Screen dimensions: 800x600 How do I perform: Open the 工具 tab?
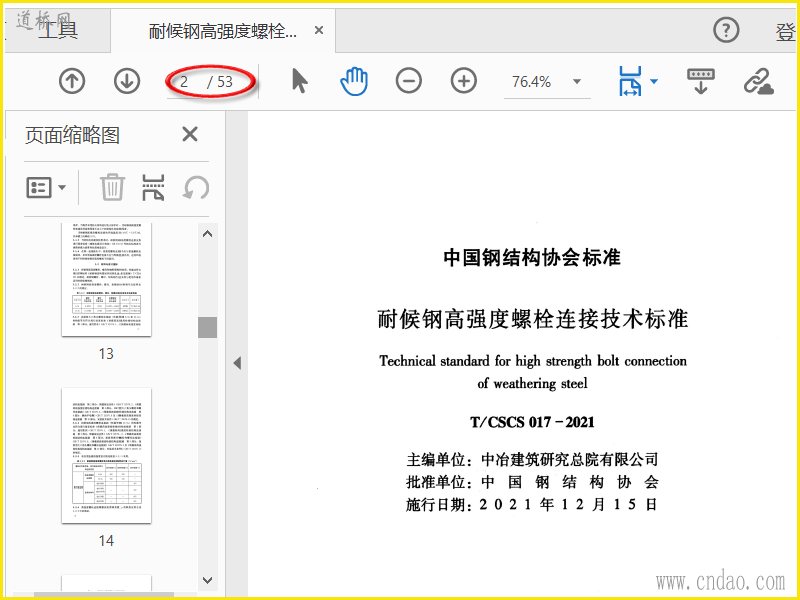tap(58, 30)
